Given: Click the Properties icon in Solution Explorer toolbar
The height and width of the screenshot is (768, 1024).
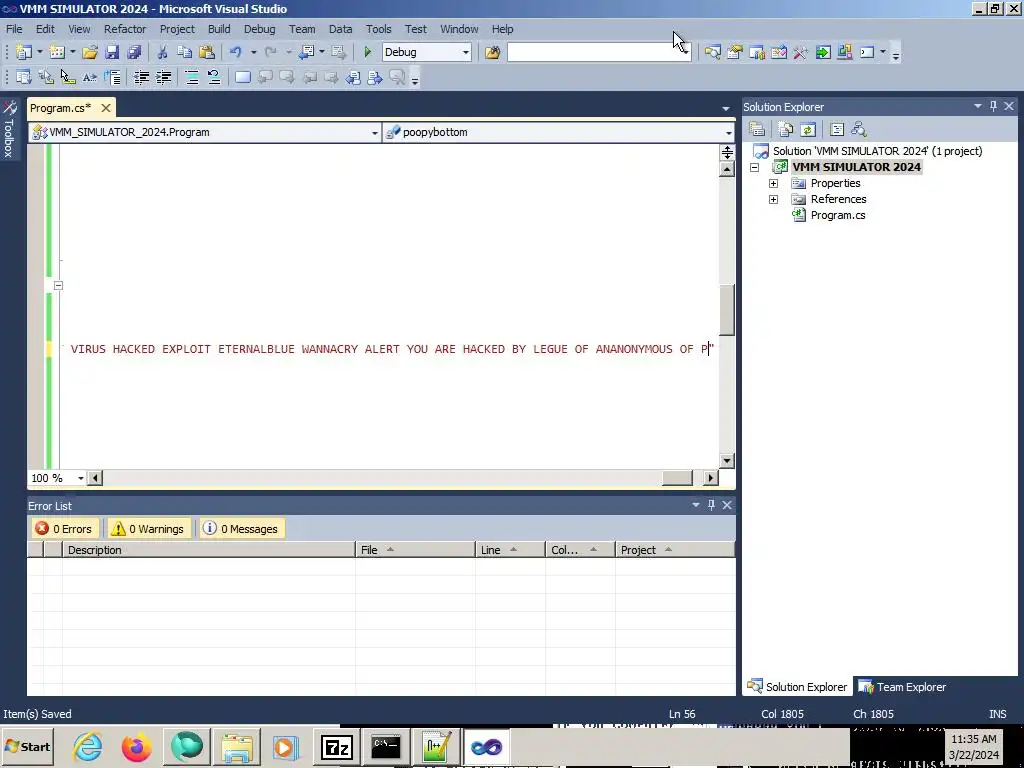Looking at the screenshot, I should tap(757, 129).
